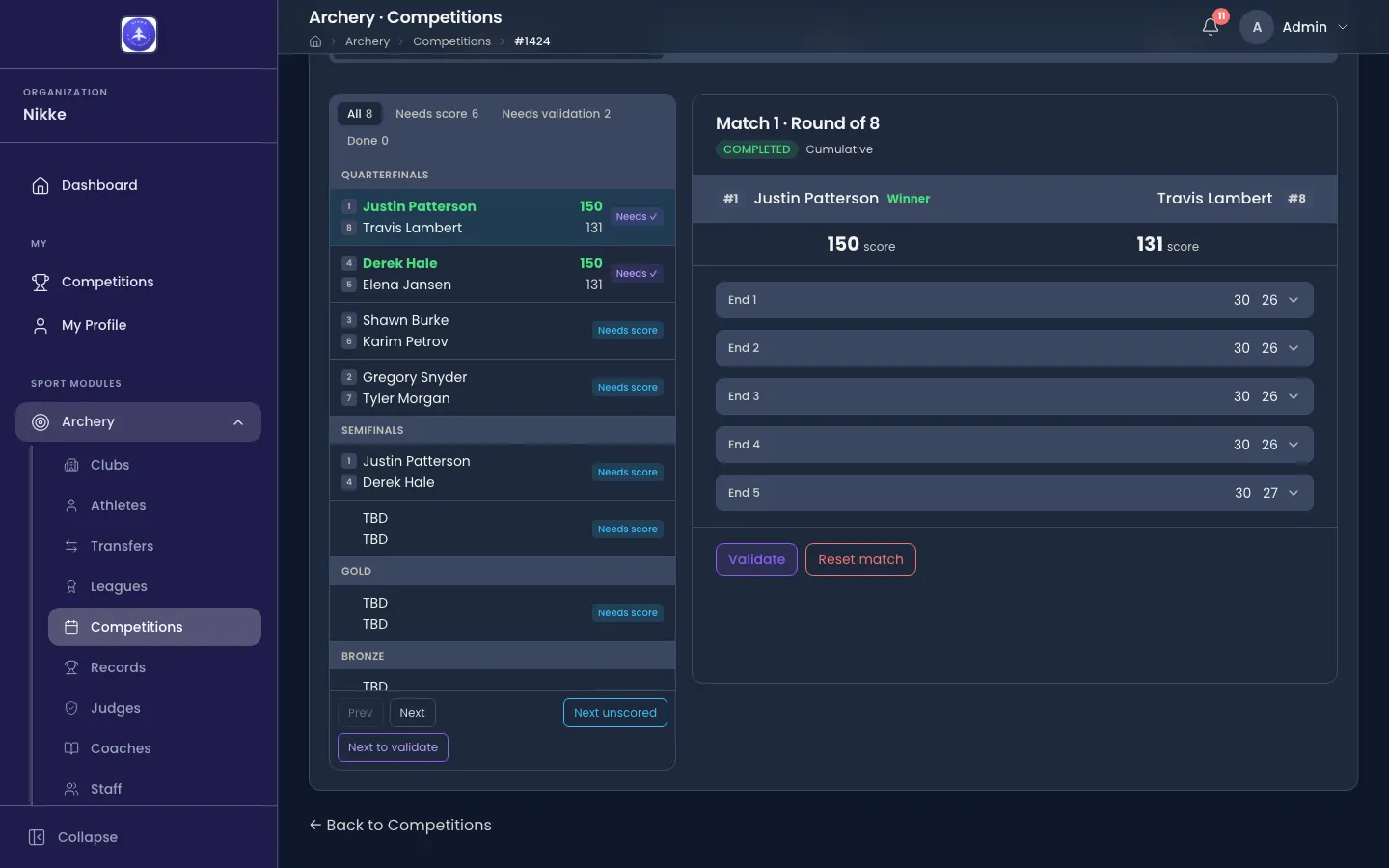The height and width of the screenshot is (868, 1389).
Task: Open semifinal Justin Patterson vs Derek Hale
Action: click(503, 472)
